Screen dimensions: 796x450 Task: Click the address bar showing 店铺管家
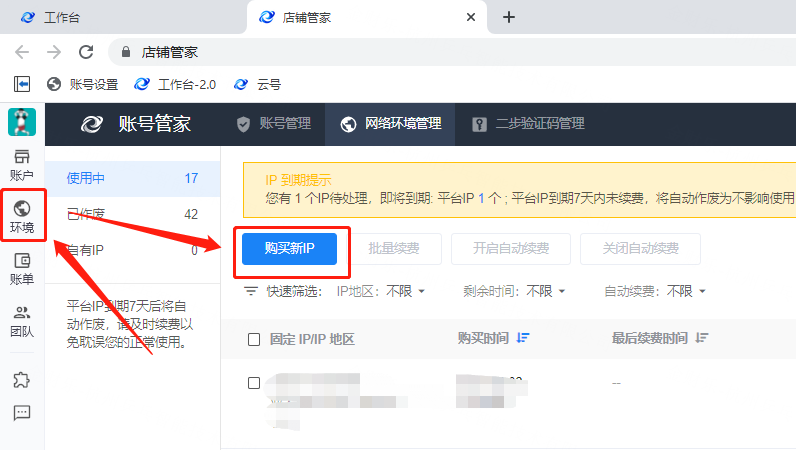452,52
